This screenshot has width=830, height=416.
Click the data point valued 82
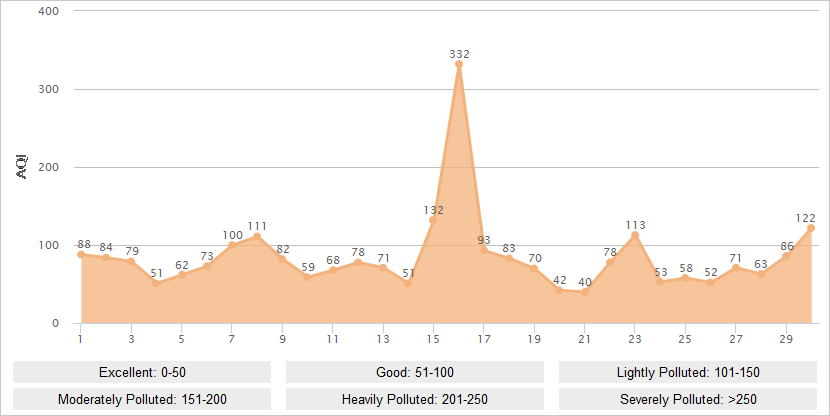point(282,259)
